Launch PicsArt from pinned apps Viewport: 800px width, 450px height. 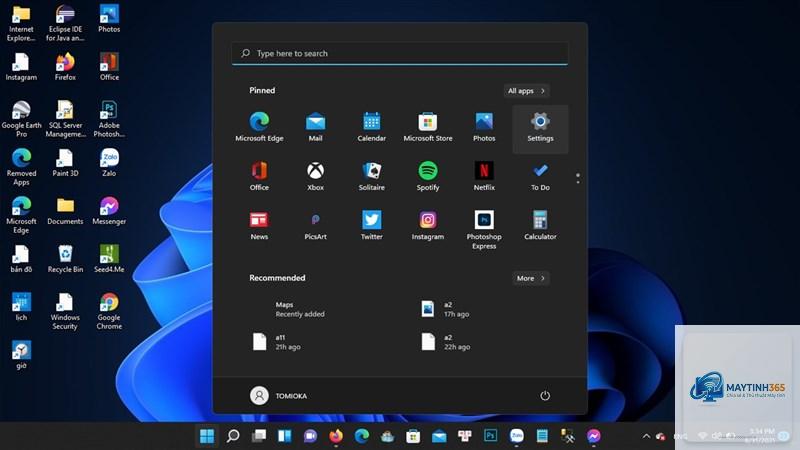315,225
